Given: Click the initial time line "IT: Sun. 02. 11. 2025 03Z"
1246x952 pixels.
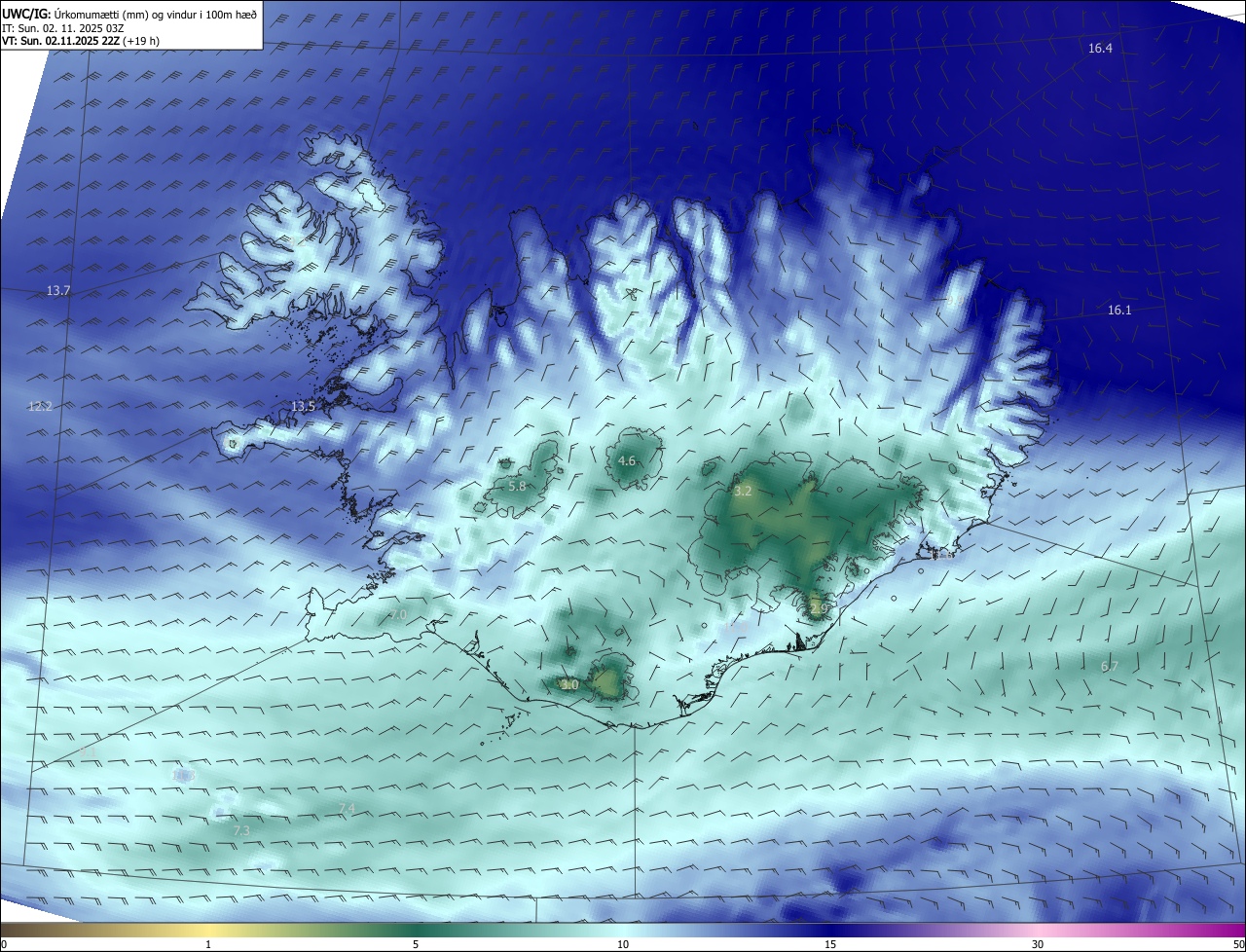Looking at the screenshot, I should (x=64, y=27).
